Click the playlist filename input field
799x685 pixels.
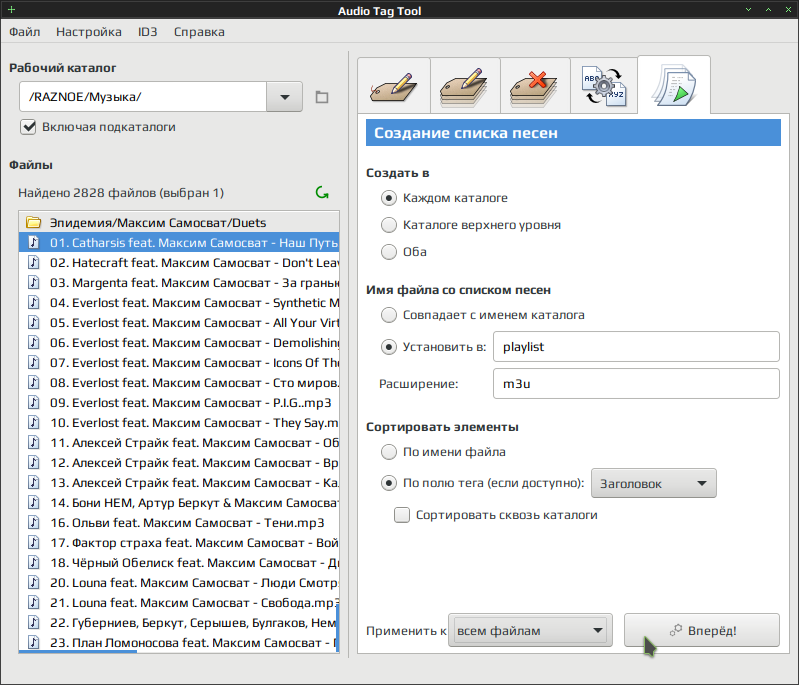[x=636, y=347]
